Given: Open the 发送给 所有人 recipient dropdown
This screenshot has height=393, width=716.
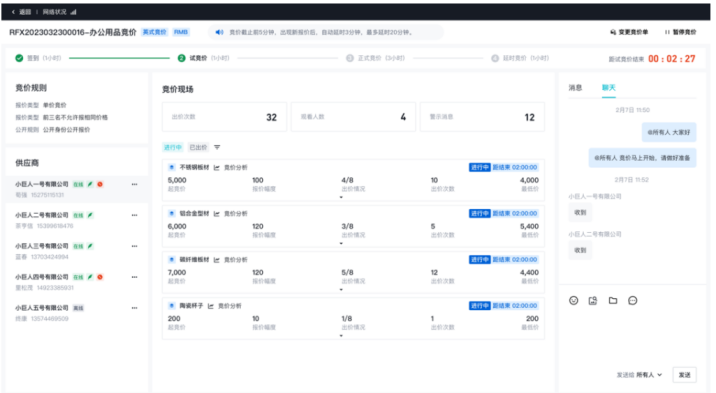Looking at the screenshot, I should [x=639, y=375].
